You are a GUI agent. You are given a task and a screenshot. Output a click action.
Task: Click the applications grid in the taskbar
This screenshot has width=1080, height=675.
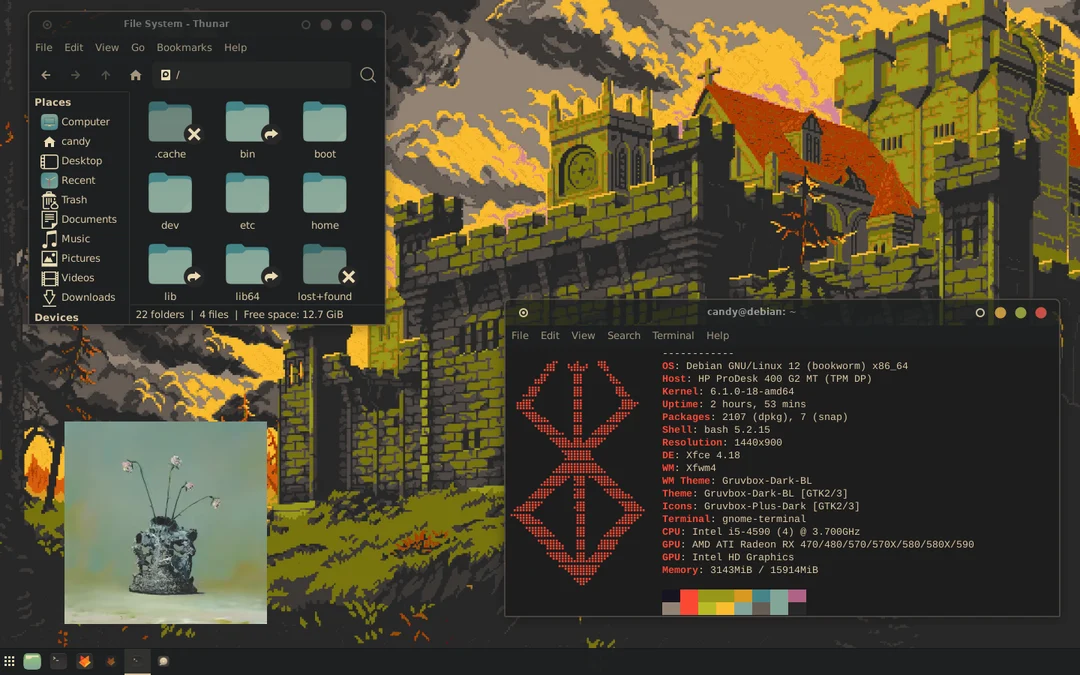pyautogui.click(x=8, y=661)
